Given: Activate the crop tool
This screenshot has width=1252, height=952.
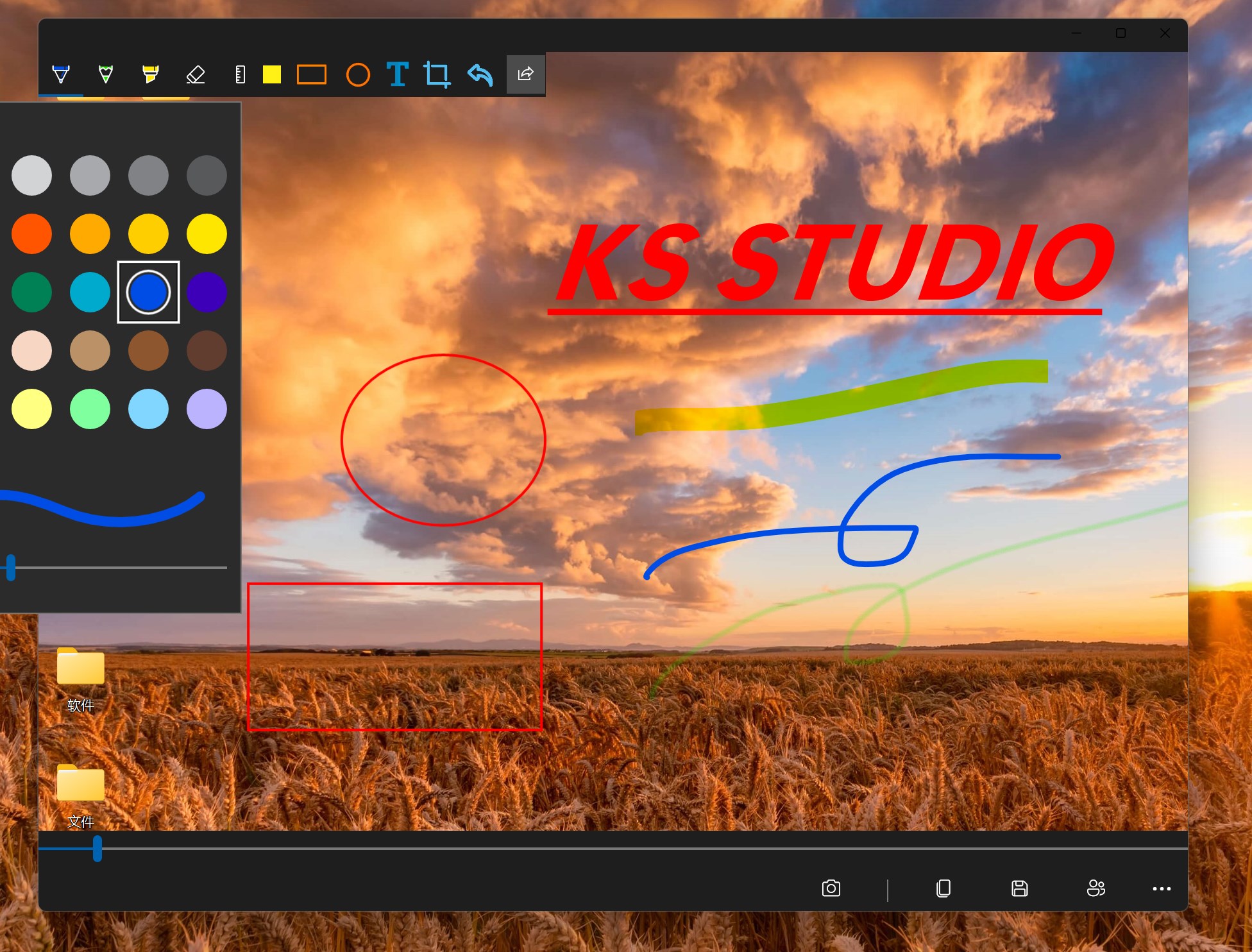Looking at the screenshot, I should pos(437,74).
